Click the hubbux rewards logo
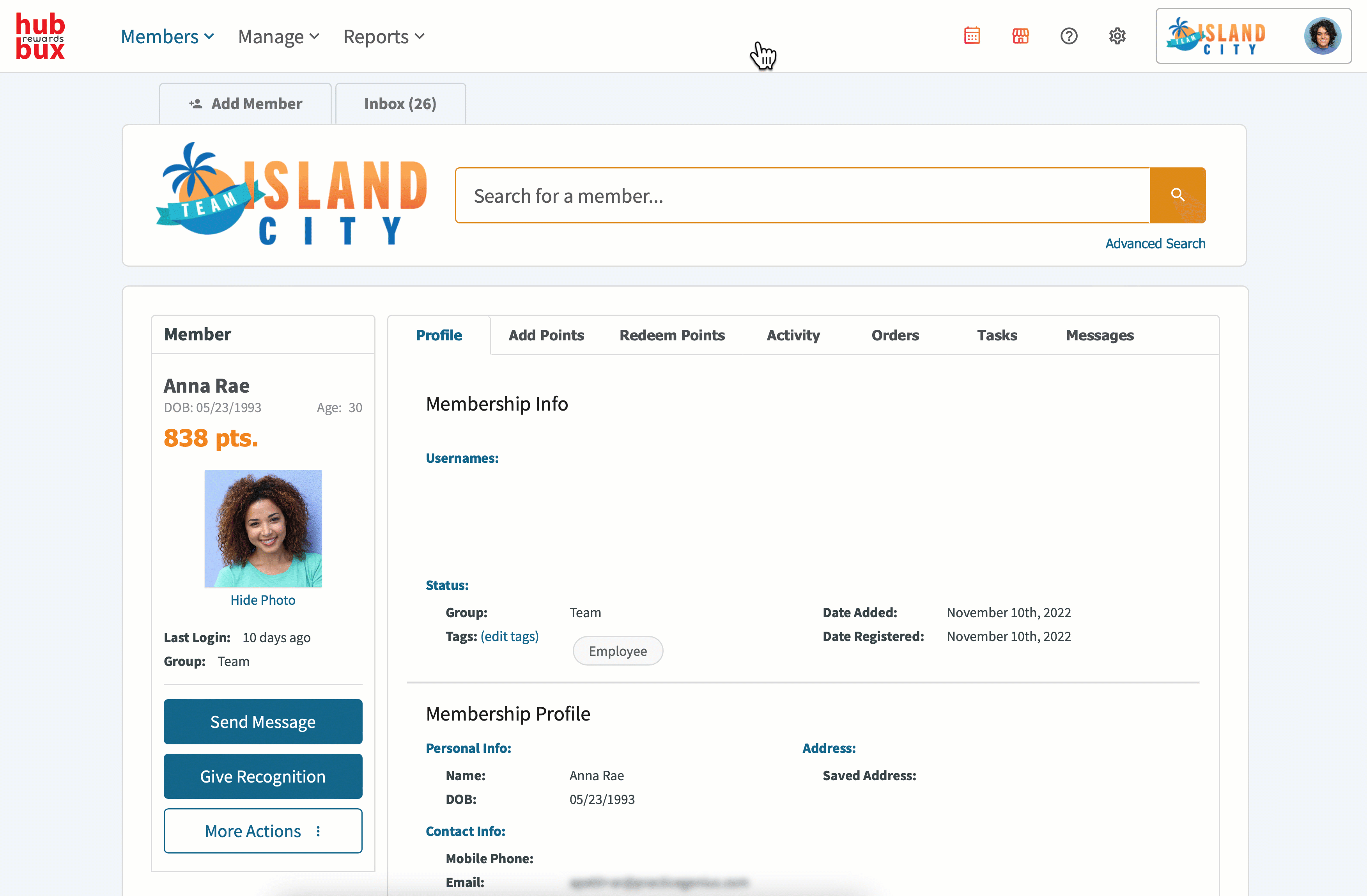Image resolution: width=1367 pixels, height=896 pixels. coord(40,36)
